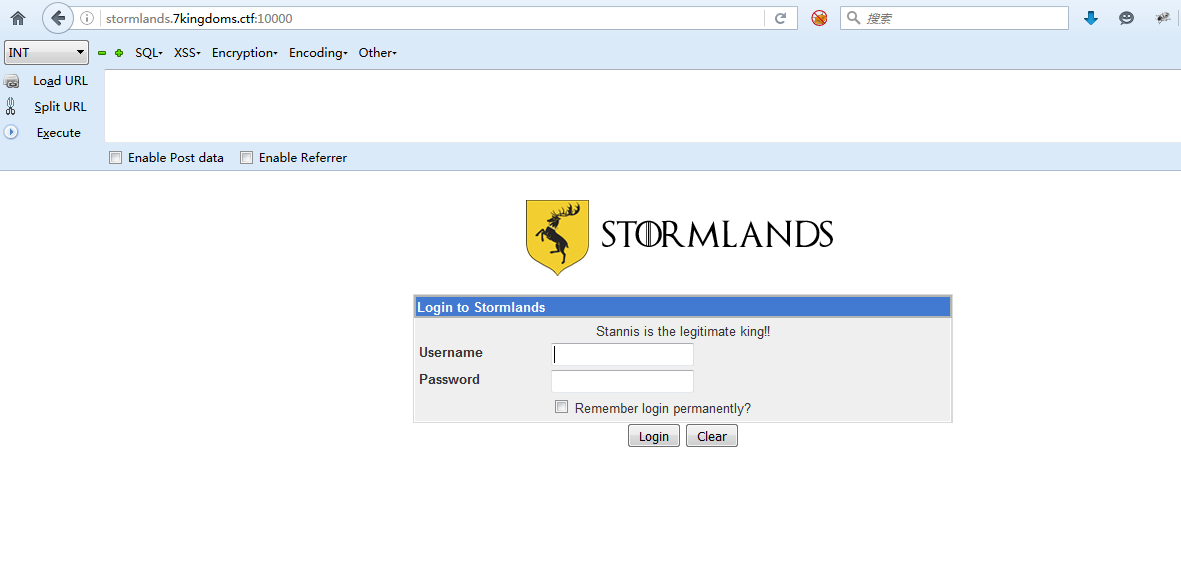1181x569 pixels.
Task: Open the Encoding menu
Action: (x=318, y=53)
